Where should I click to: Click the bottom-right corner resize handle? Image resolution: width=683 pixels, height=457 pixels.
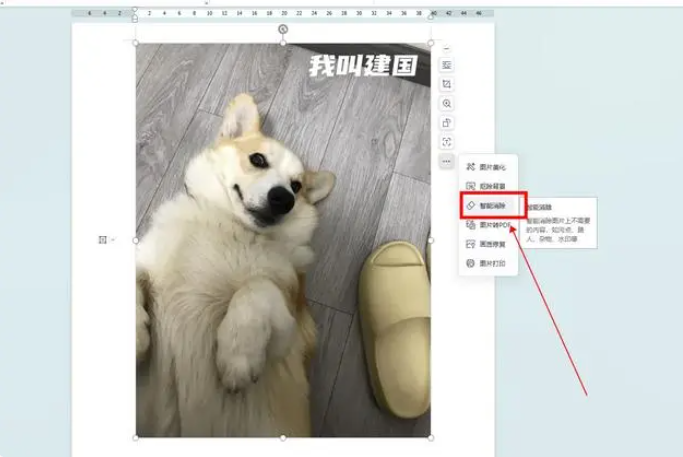click(x=431, y=438)
